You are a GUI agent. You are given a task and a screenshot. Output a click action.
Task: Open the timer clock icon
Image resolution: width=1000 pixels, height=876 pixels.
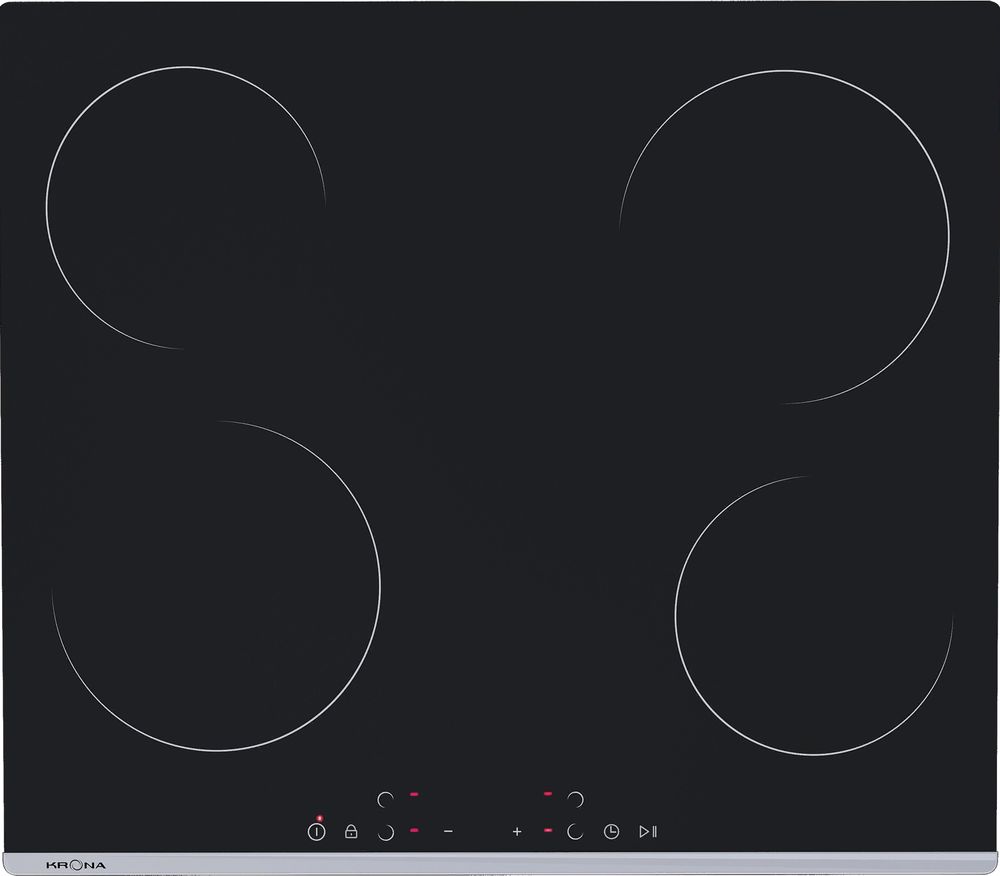coord(611,831)
